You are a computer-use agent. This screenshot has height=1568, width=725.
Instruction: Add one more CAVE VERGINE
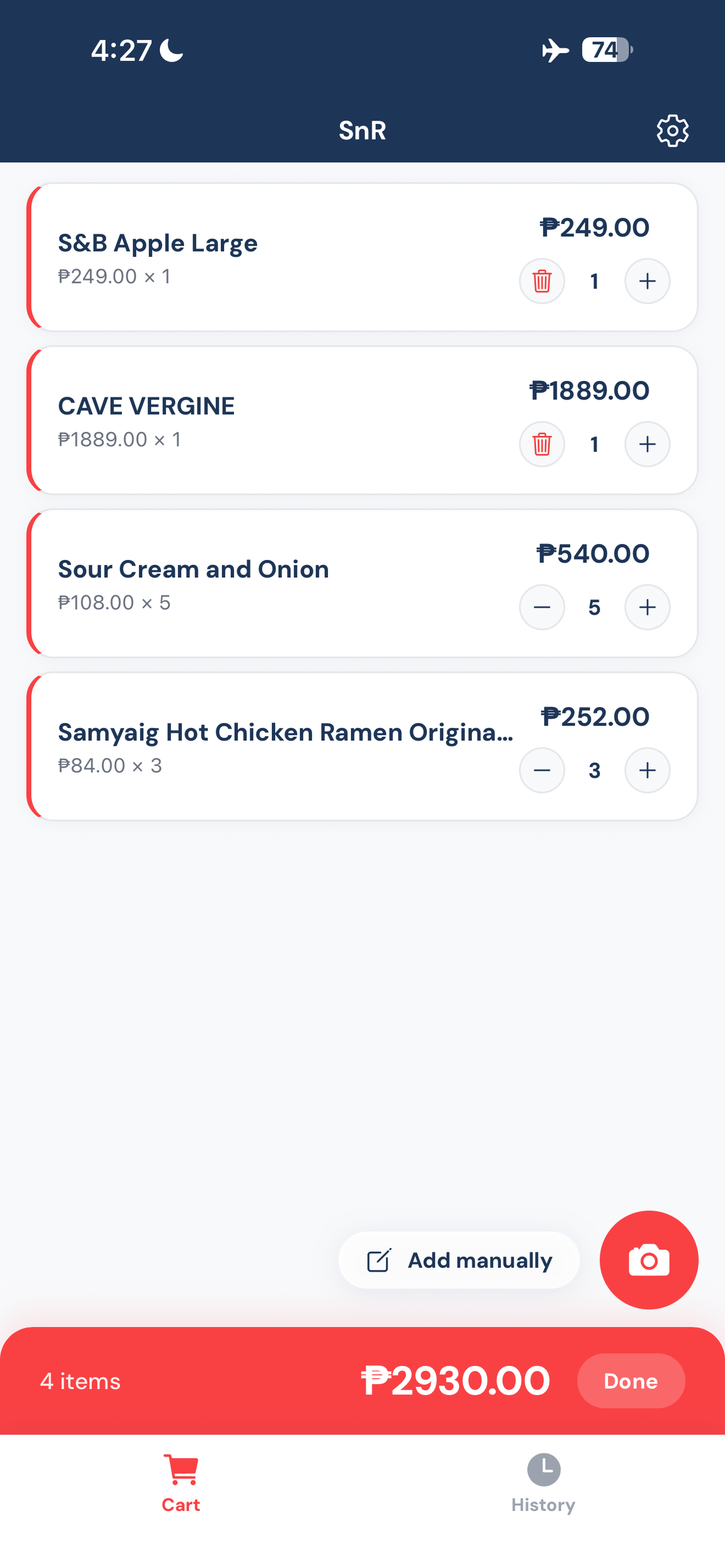coord(647,444)
